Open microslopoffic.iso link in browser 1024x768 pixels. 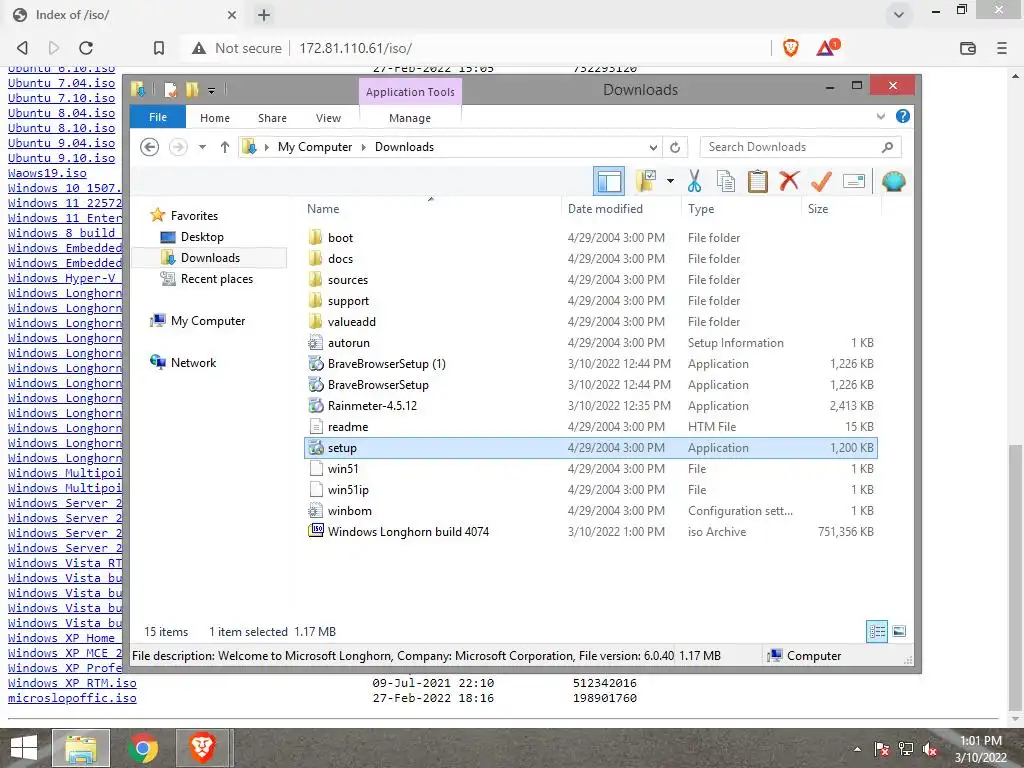pyautogui.click(x=72, y=698)
